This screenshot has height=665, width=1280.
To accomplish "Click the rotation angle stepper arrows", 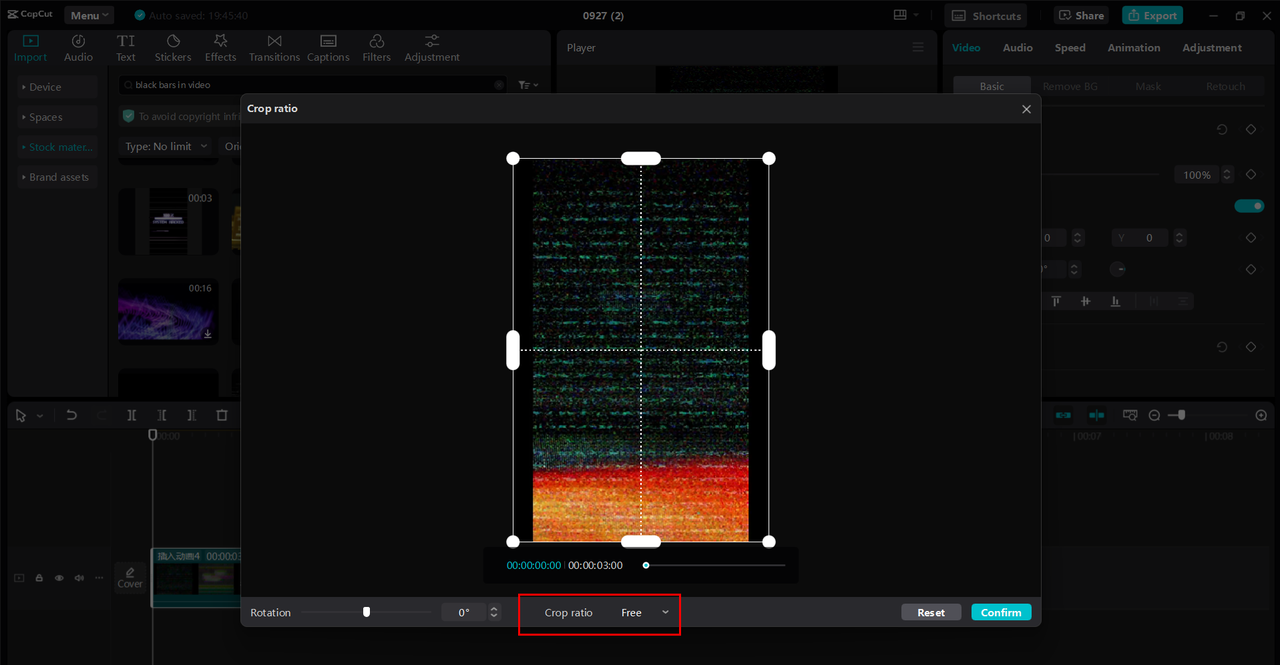I will pos(494,612).
